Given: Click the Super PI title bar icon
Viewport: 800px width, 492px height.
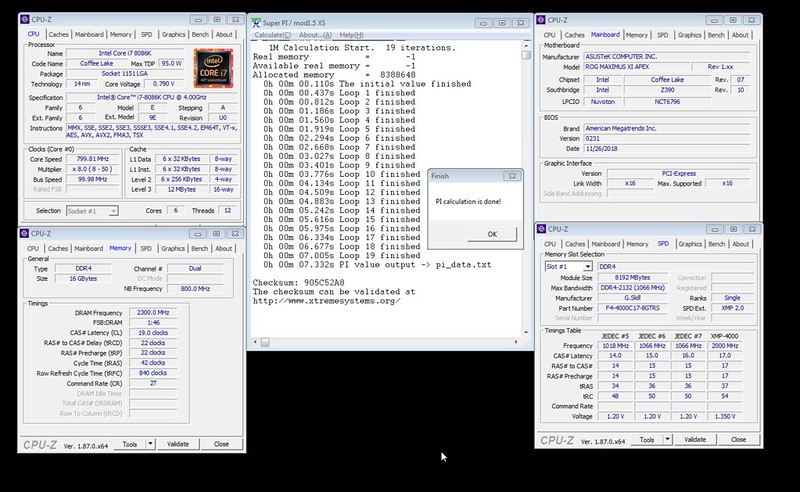Looking at the screenshot, I should (x=256, y=23).
